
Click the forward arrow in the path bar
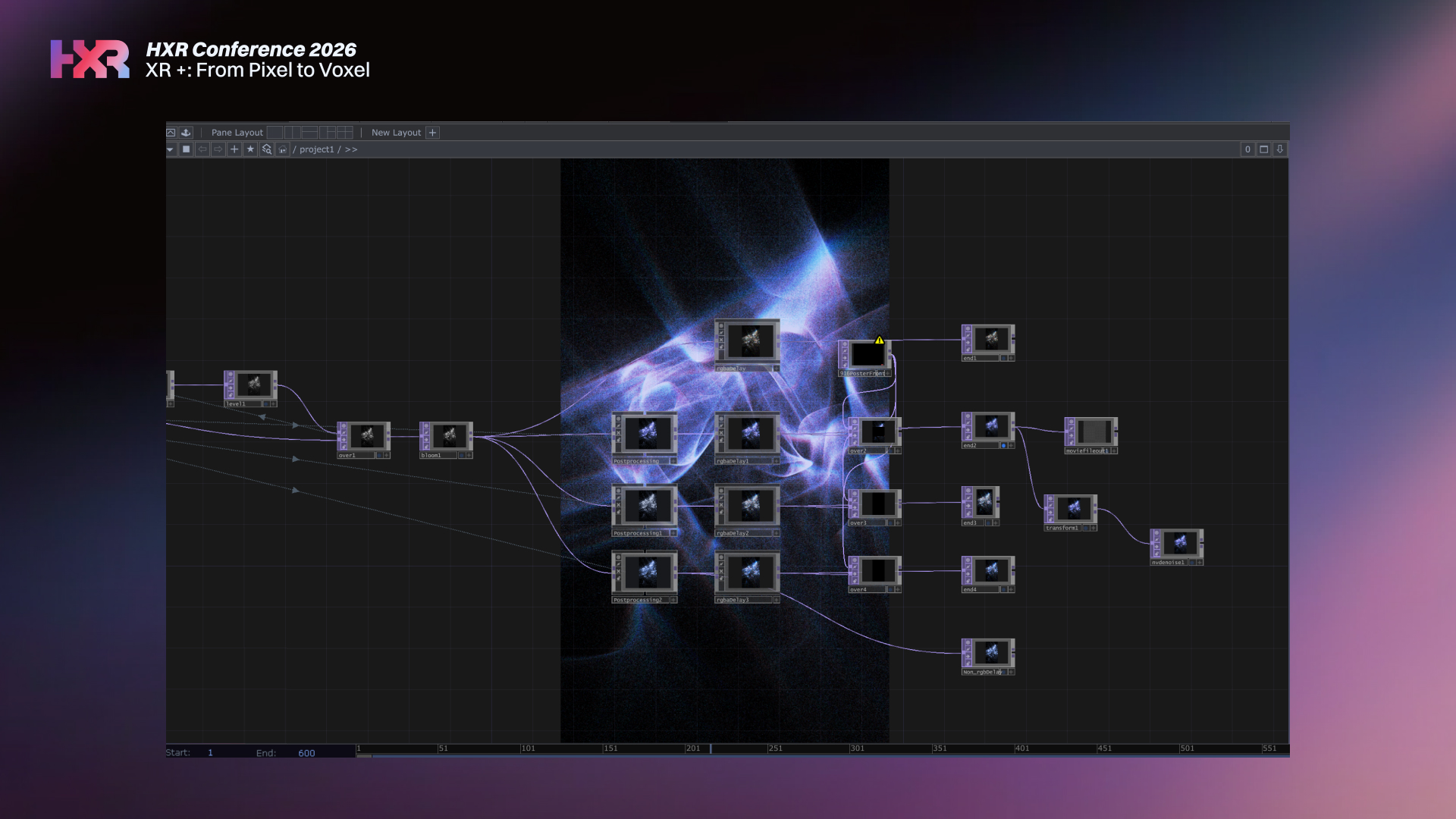coord(218,149)
